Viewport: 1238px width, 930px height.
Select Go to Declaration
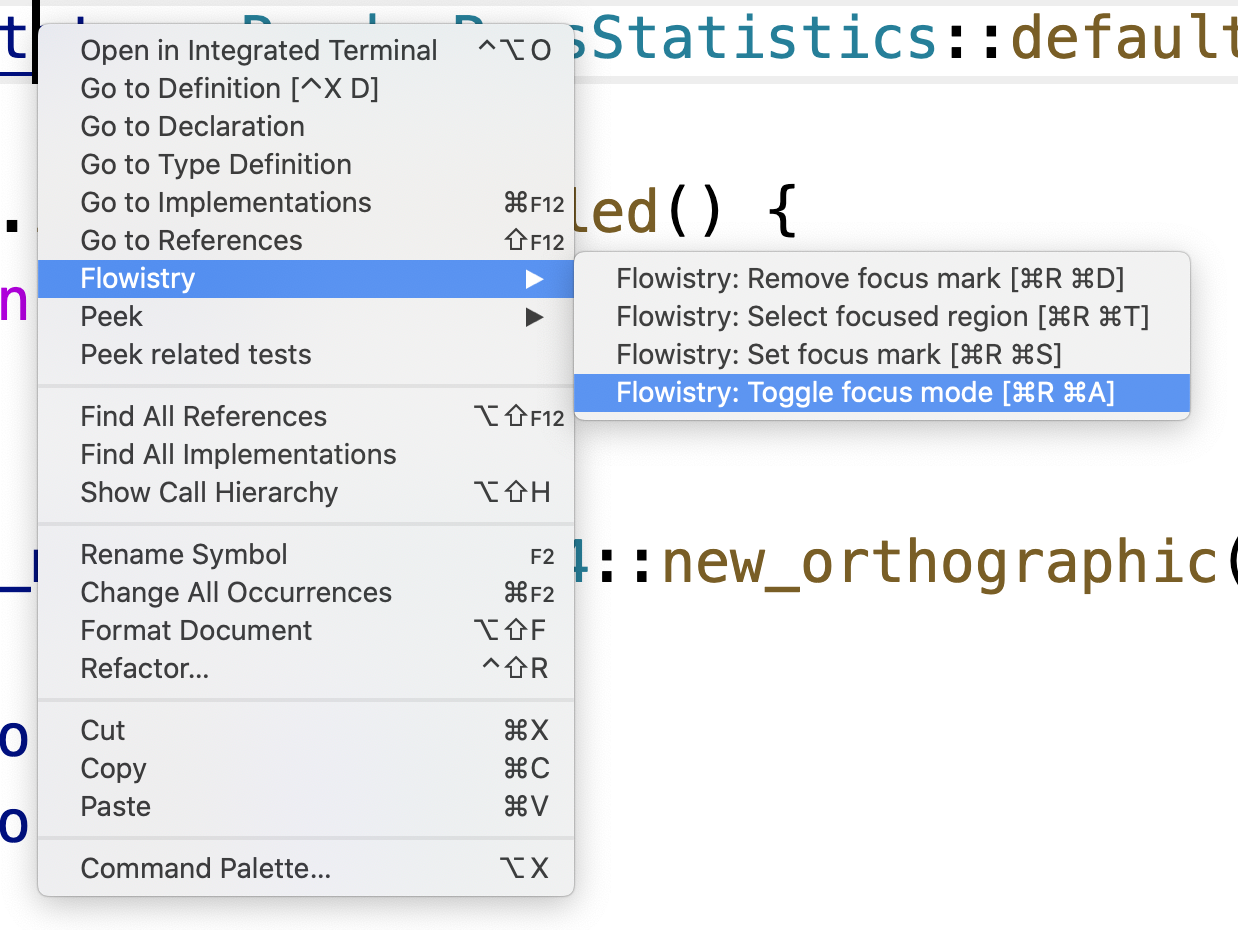193,127
